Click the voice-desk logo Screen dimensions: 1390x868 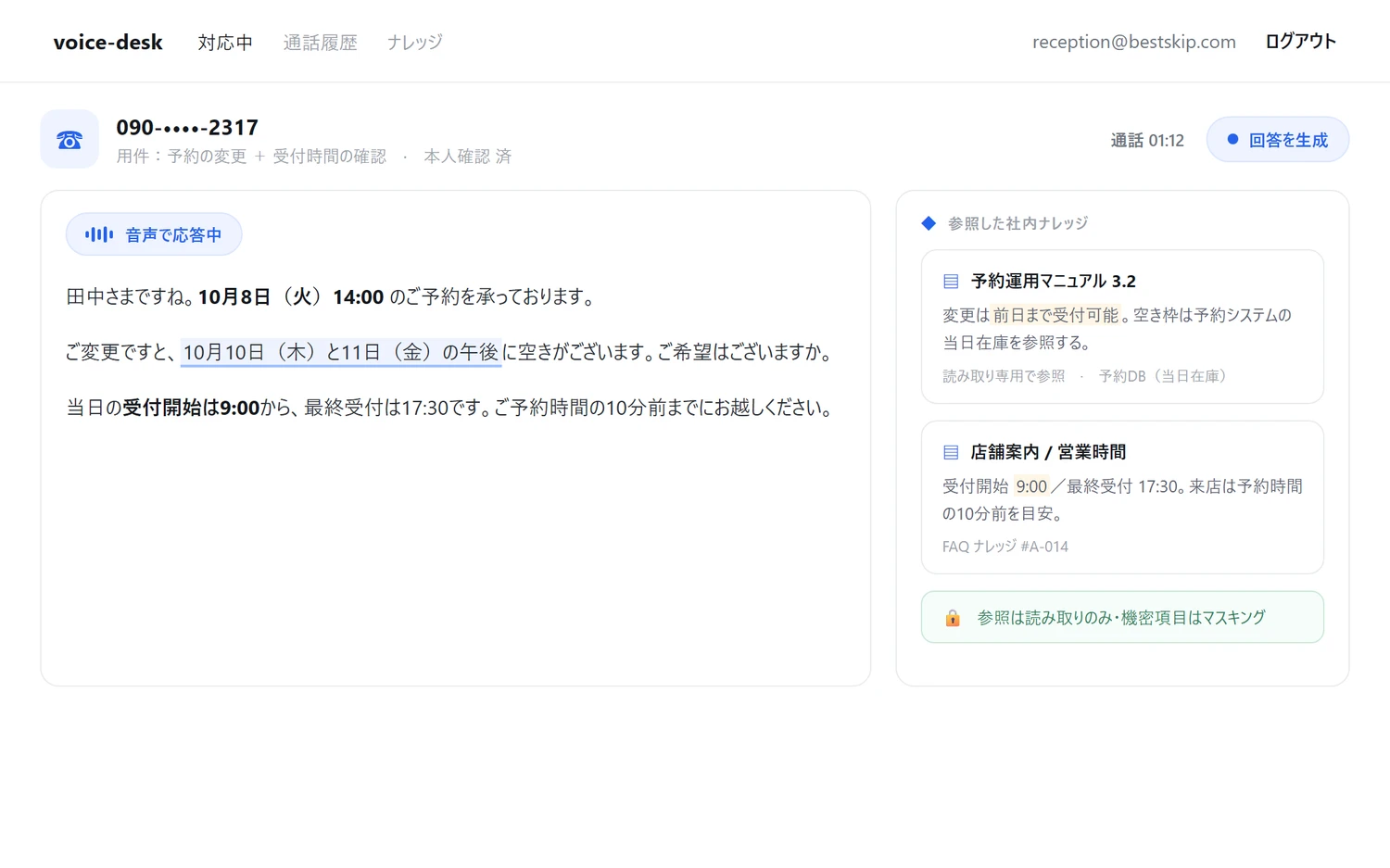(x=107, y=42)
